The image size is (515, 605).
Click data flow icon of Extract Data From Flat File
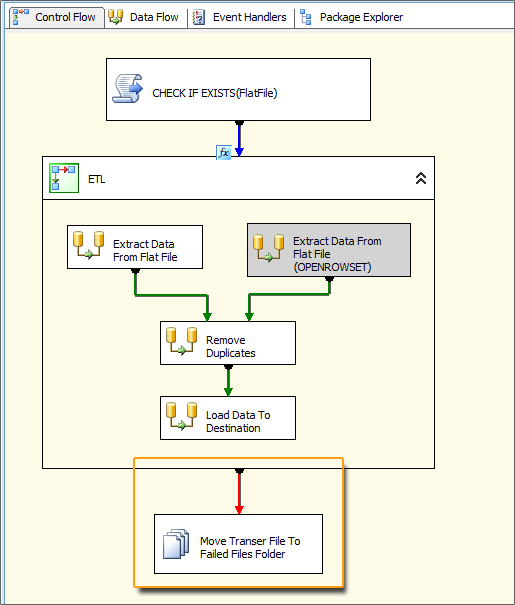click(x=89, y=245)
